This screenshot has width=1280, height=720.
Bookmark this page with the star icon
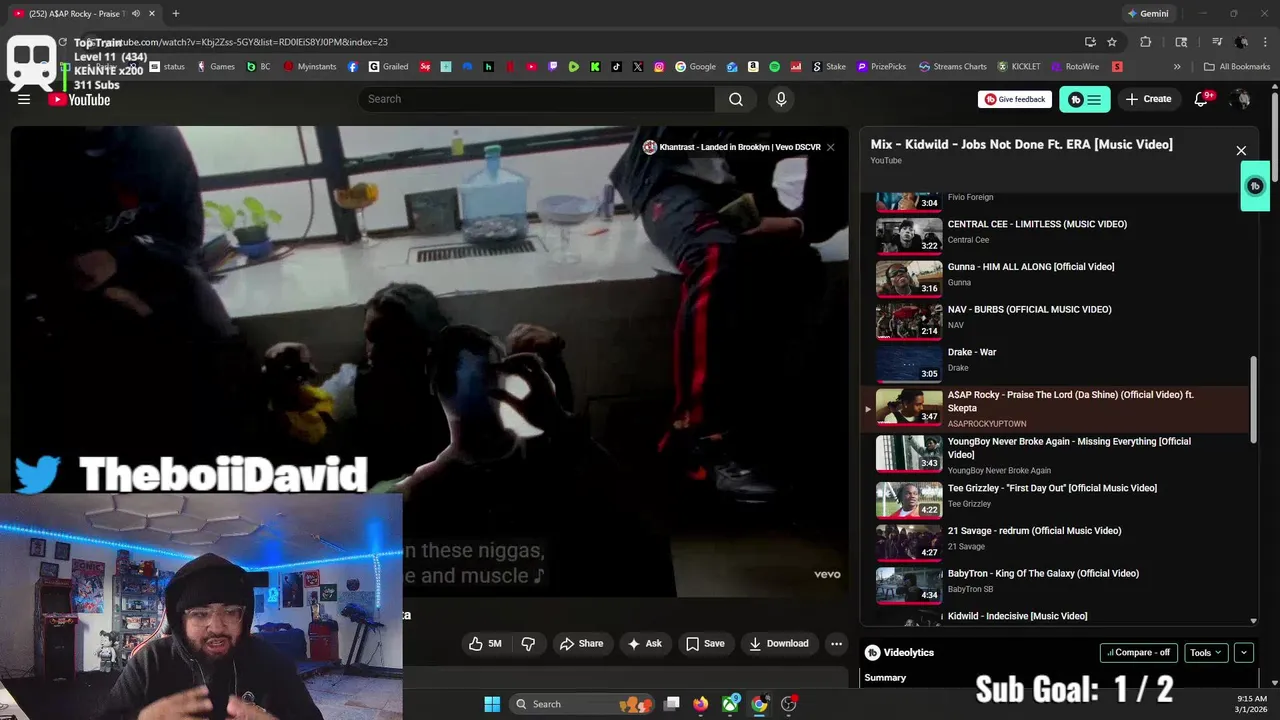1112,42
